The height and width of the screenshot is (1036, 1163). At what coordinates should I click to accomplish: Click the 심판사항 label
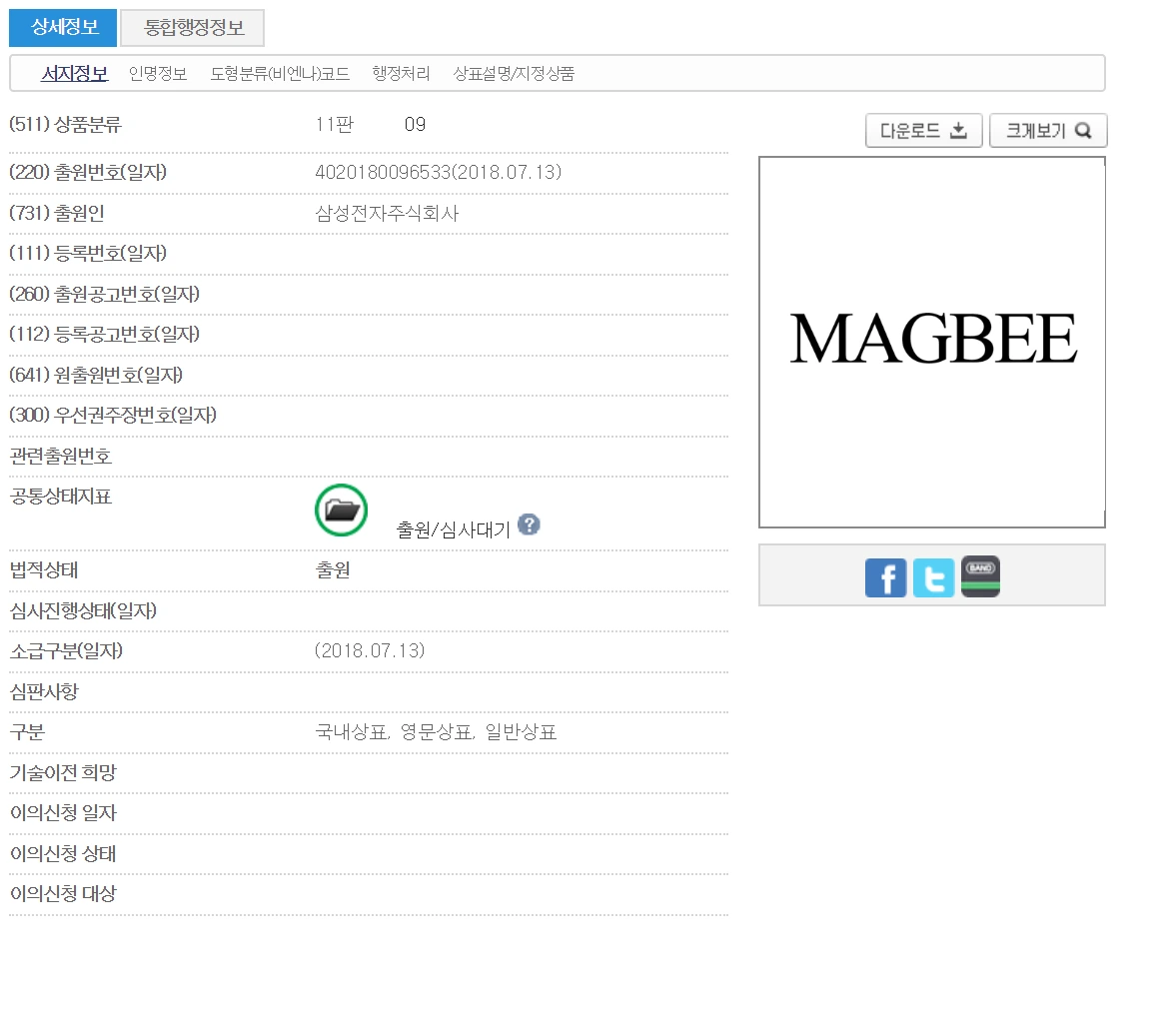point(44,692)
